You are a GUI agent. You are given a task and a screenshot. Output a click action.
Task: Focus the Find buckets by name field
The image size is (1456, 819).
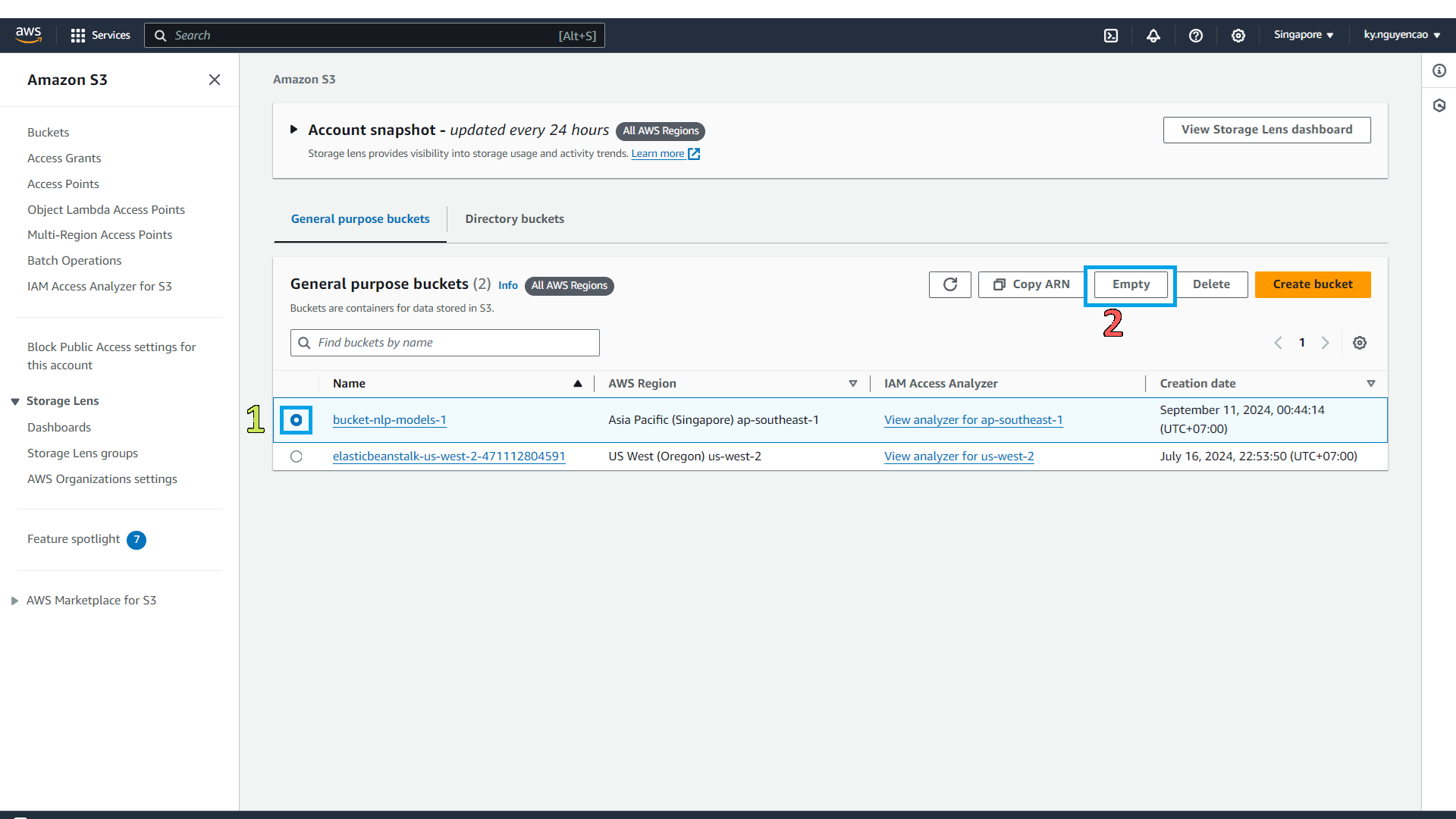(x=445, y=343)
